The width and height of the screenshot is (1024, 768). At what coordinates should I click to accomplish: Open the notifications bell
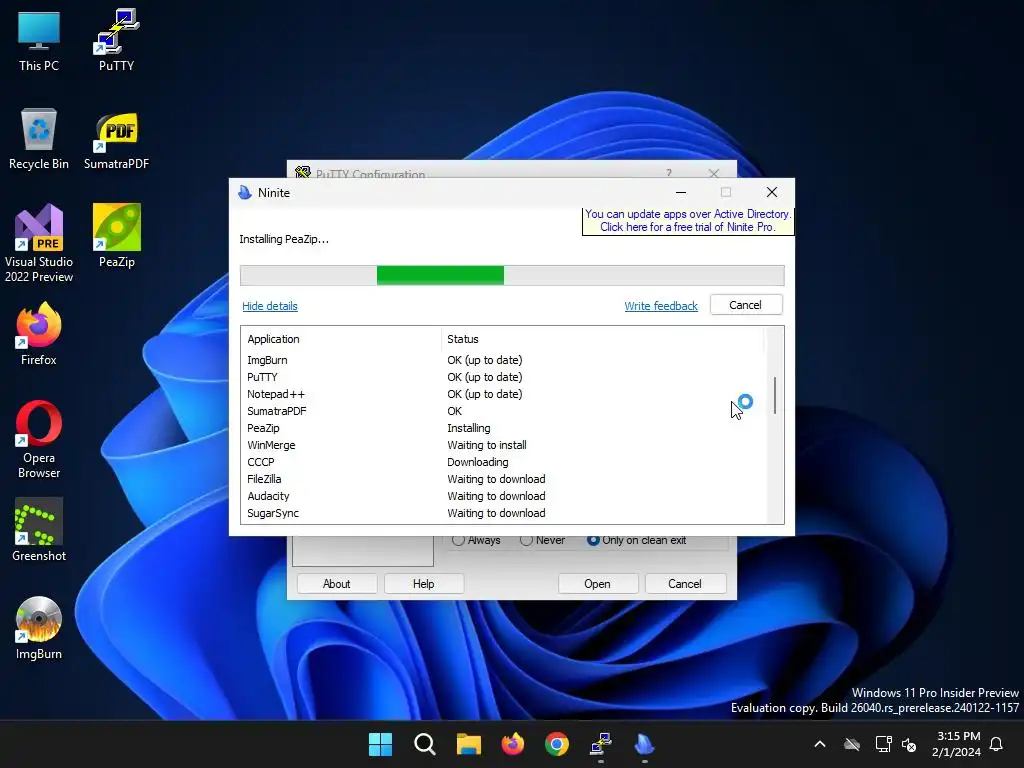(x=996, y=744)
